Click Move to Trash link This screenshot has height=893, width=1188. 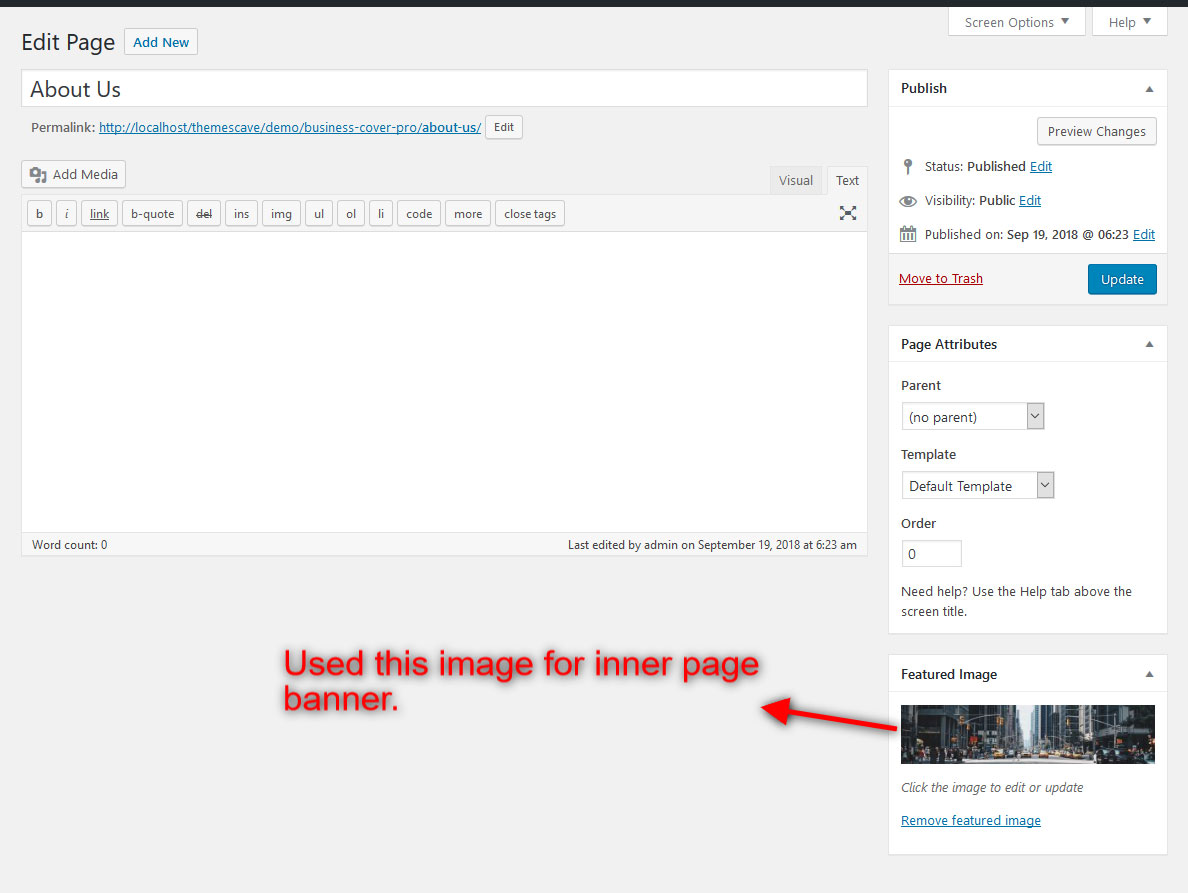click(x=940, y=279)
